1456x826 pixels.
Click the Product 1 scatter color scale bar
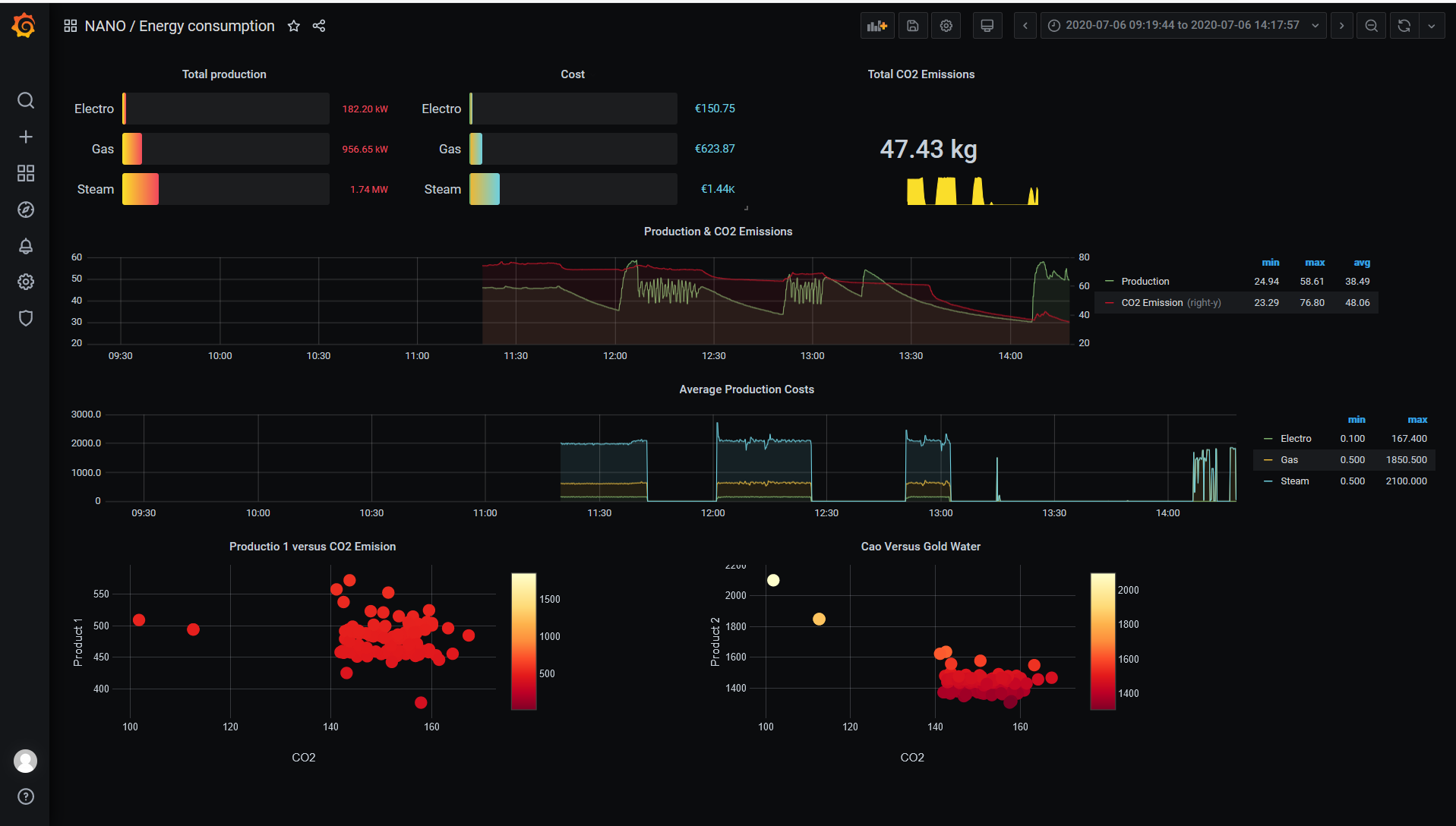(524, 642)
